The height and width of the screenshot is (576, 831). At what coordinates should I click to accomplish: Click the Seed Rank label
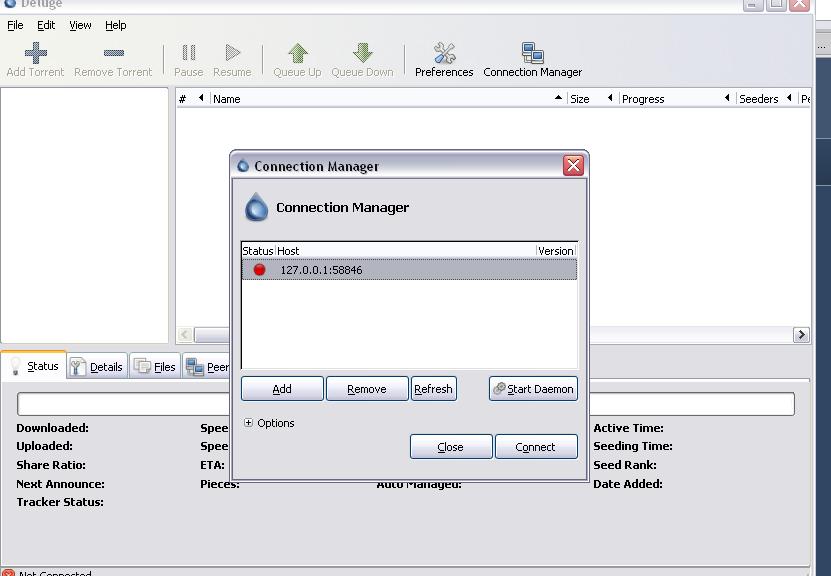(625, 465)
